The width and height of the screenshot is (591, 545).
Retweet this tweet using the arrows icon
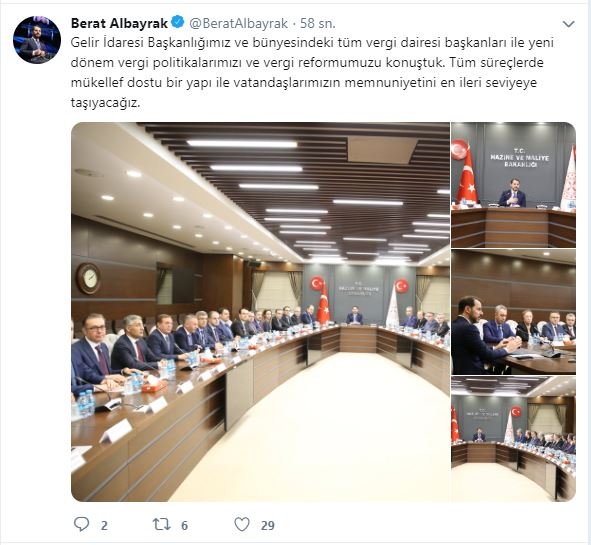point(162,524)
